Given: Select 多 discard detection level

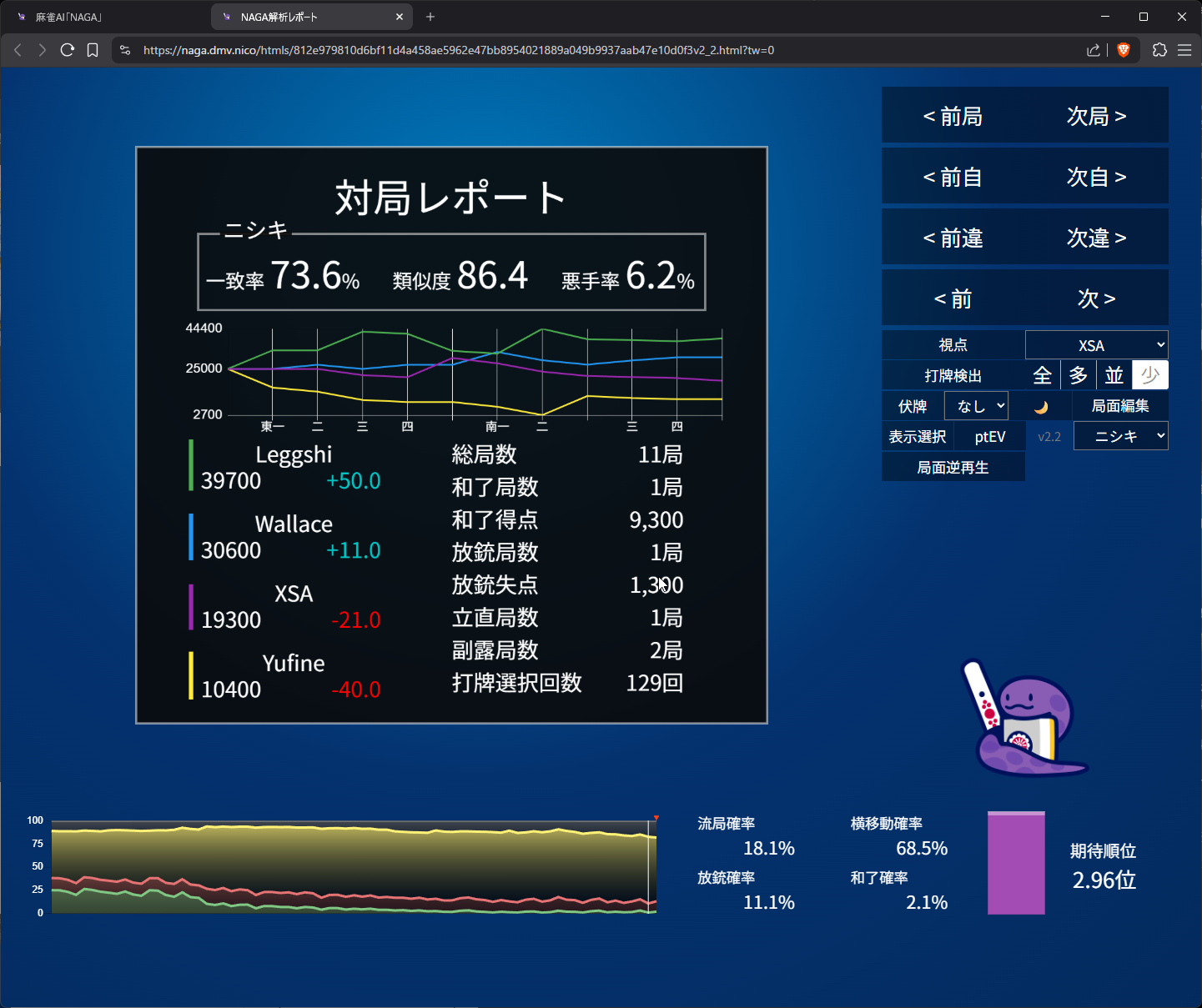Looking at the screenshot, I should [1079, 375].
